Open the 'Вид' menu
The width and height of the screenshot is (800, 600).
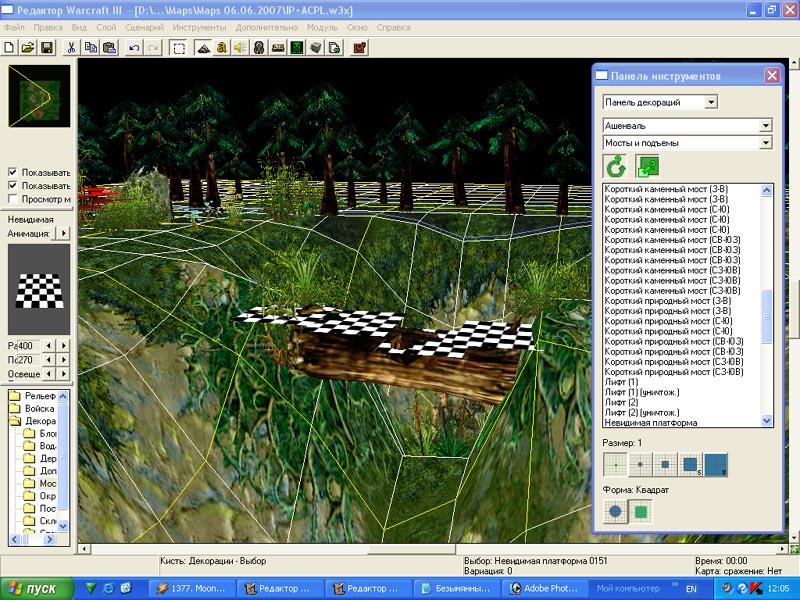point(79,28)
